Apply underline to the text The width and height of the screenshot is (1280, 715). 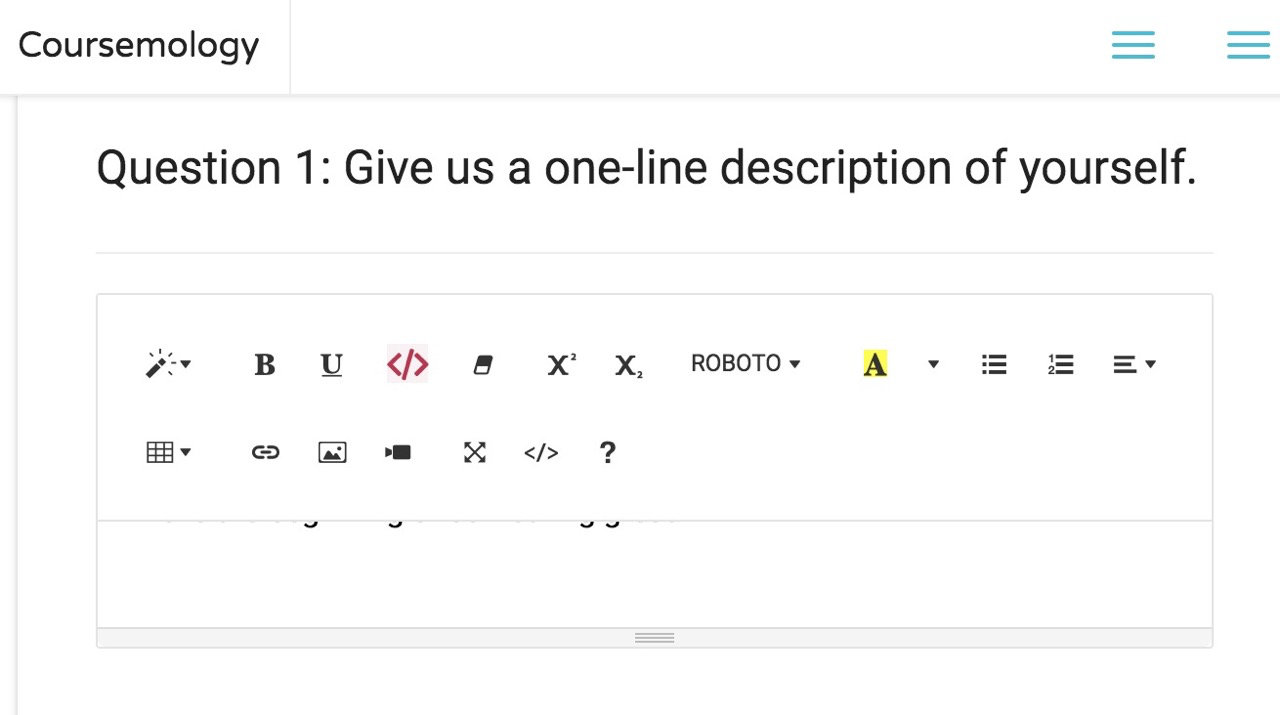pos(331,364)
